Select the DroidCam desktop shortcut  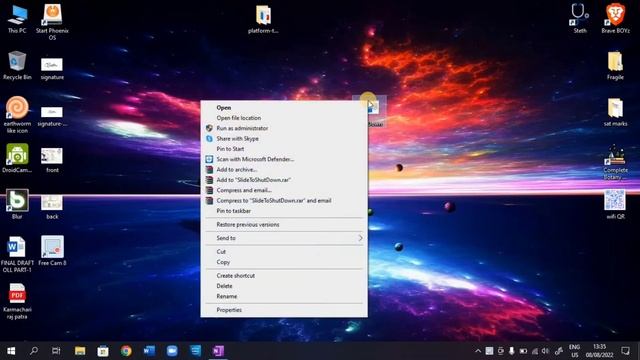[x=17, y=158]
